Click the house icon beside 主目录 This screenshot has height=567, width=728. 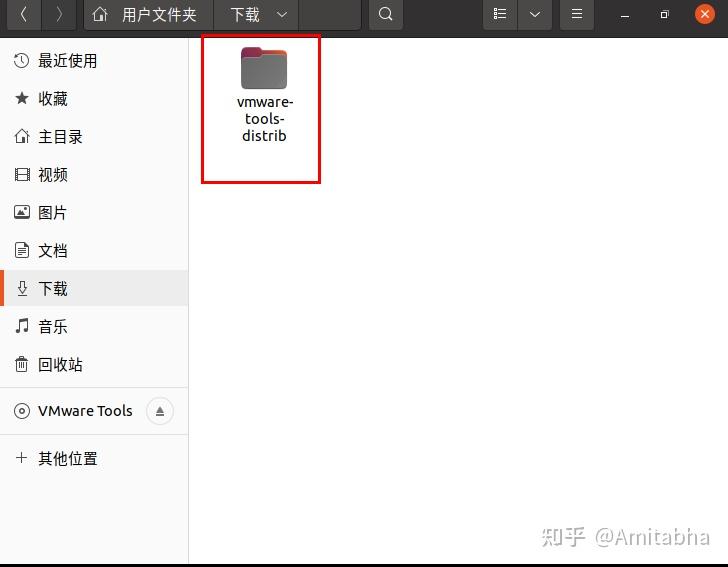[x=21, y=137]
